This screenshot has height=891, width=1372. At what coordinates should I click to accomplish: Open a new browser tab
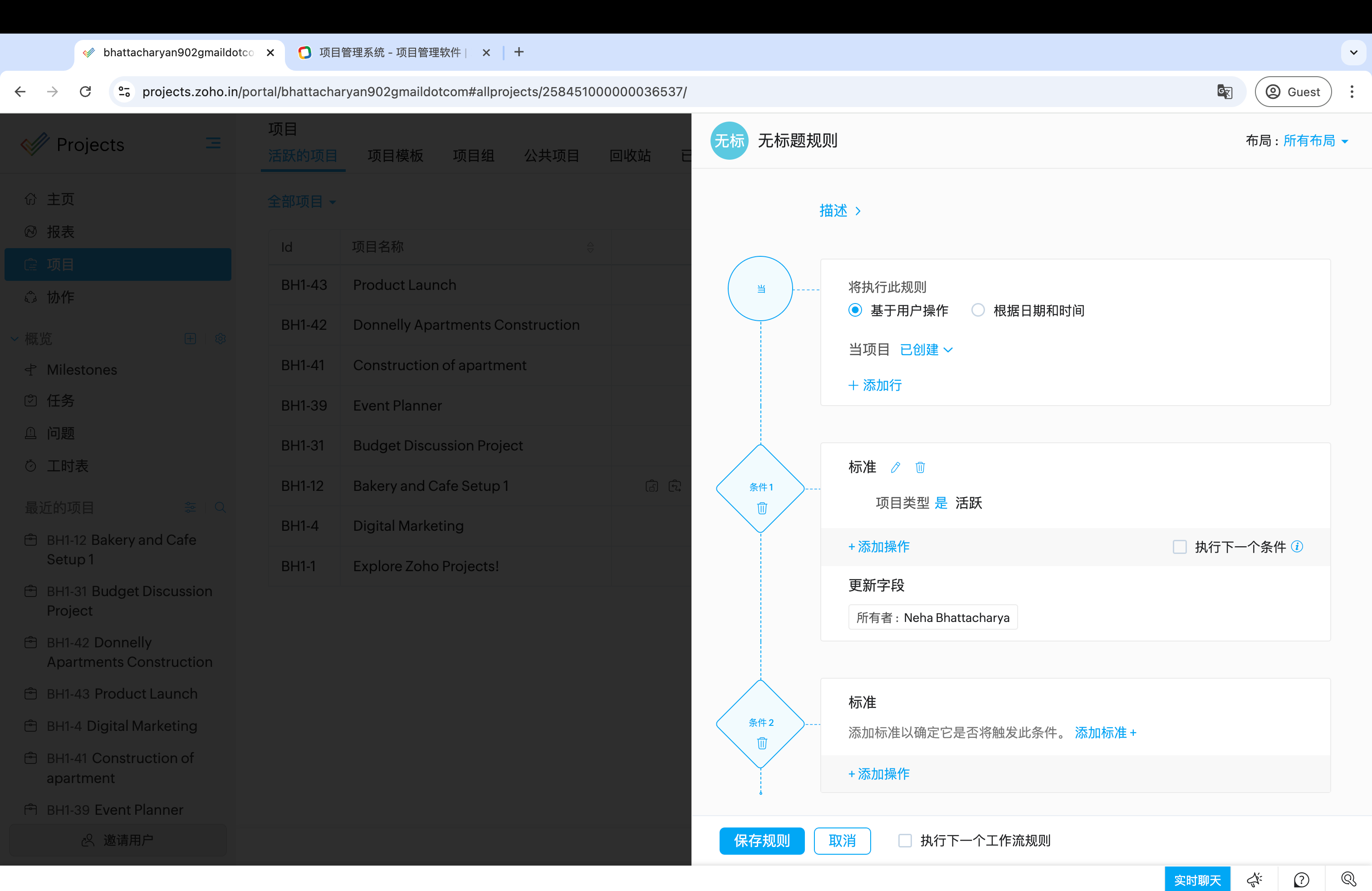tap(519, 53)
